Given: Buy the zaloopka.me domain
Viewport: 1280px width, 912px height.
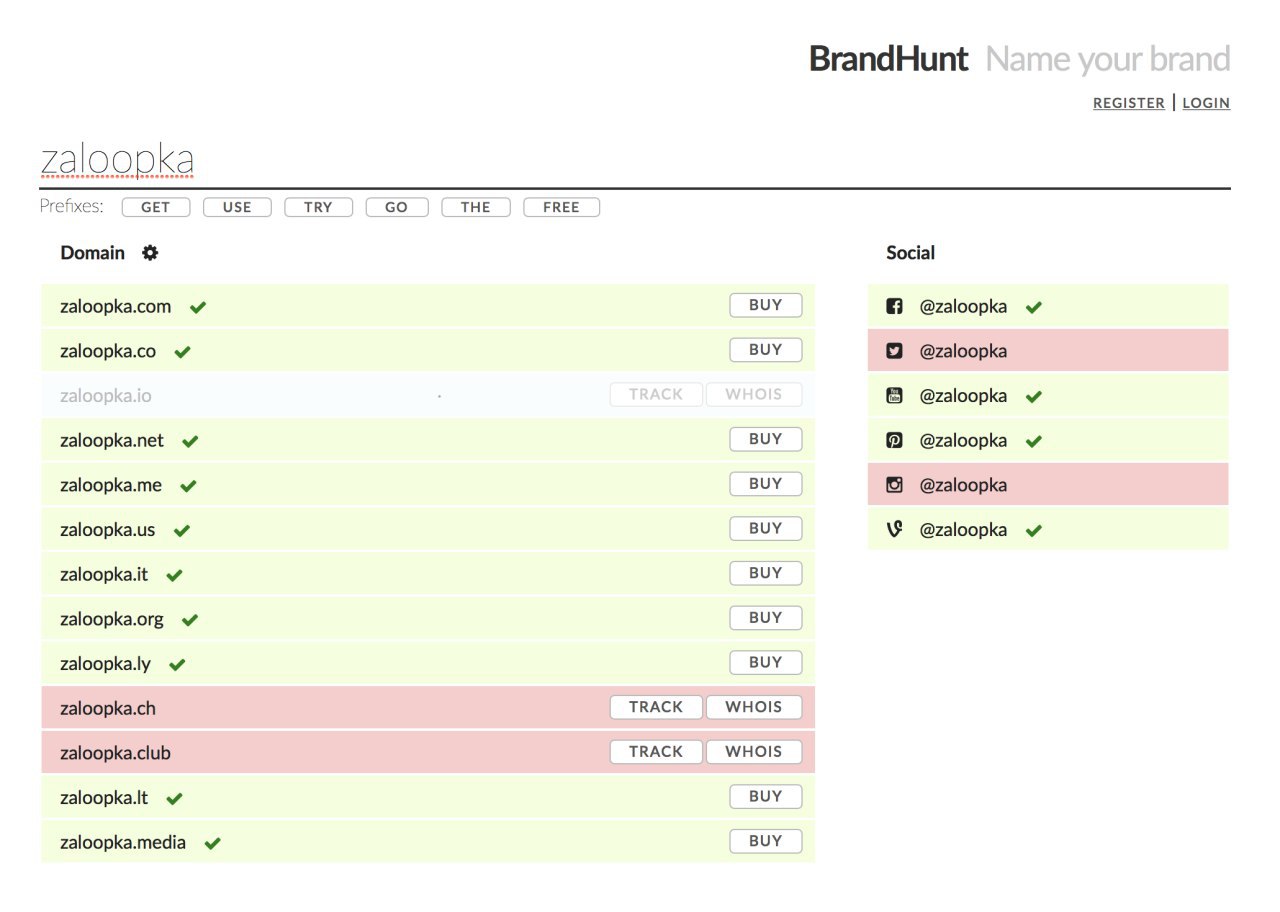Looking at the screenshot, I should (766, 484).
